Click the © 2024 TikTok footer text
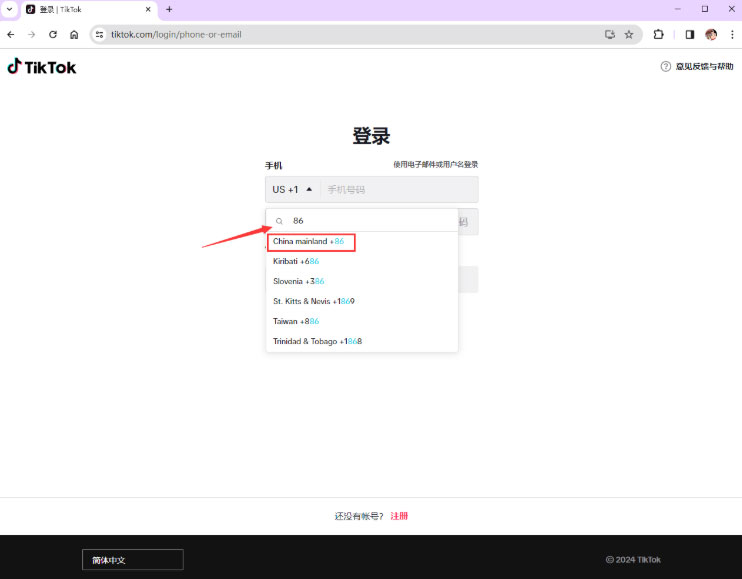The image size is (742, 579). [x=633, y=560]
